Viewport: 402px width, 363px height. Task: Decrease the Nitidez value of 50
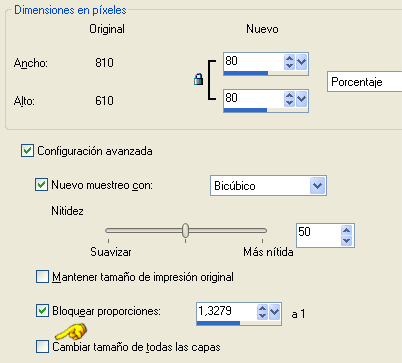pyautogui.click(x=347, y=240)
